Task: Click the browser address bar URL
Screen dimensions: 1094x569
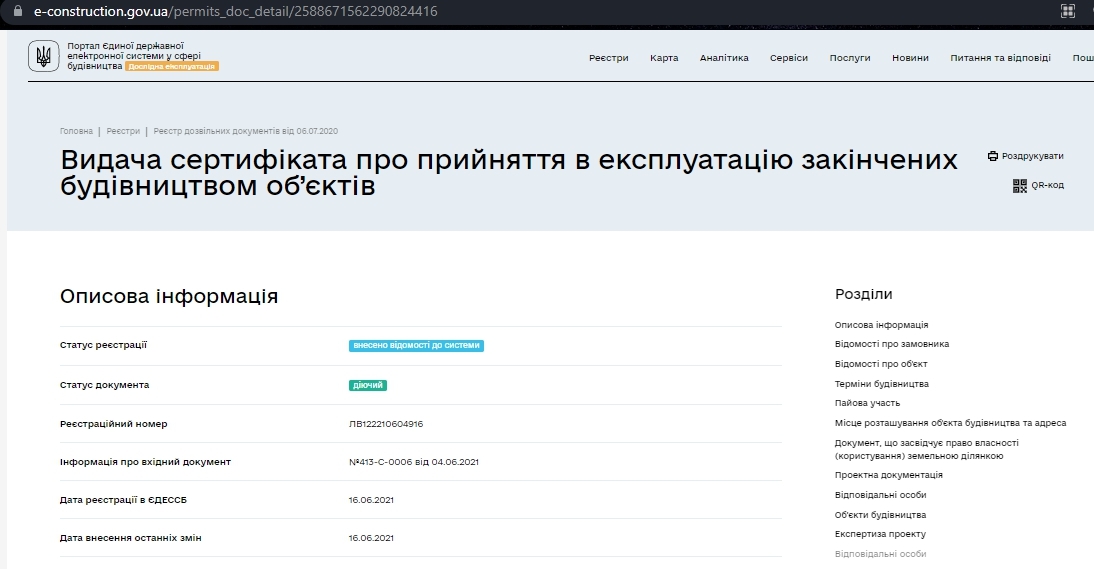Action: tap(236, 11)
